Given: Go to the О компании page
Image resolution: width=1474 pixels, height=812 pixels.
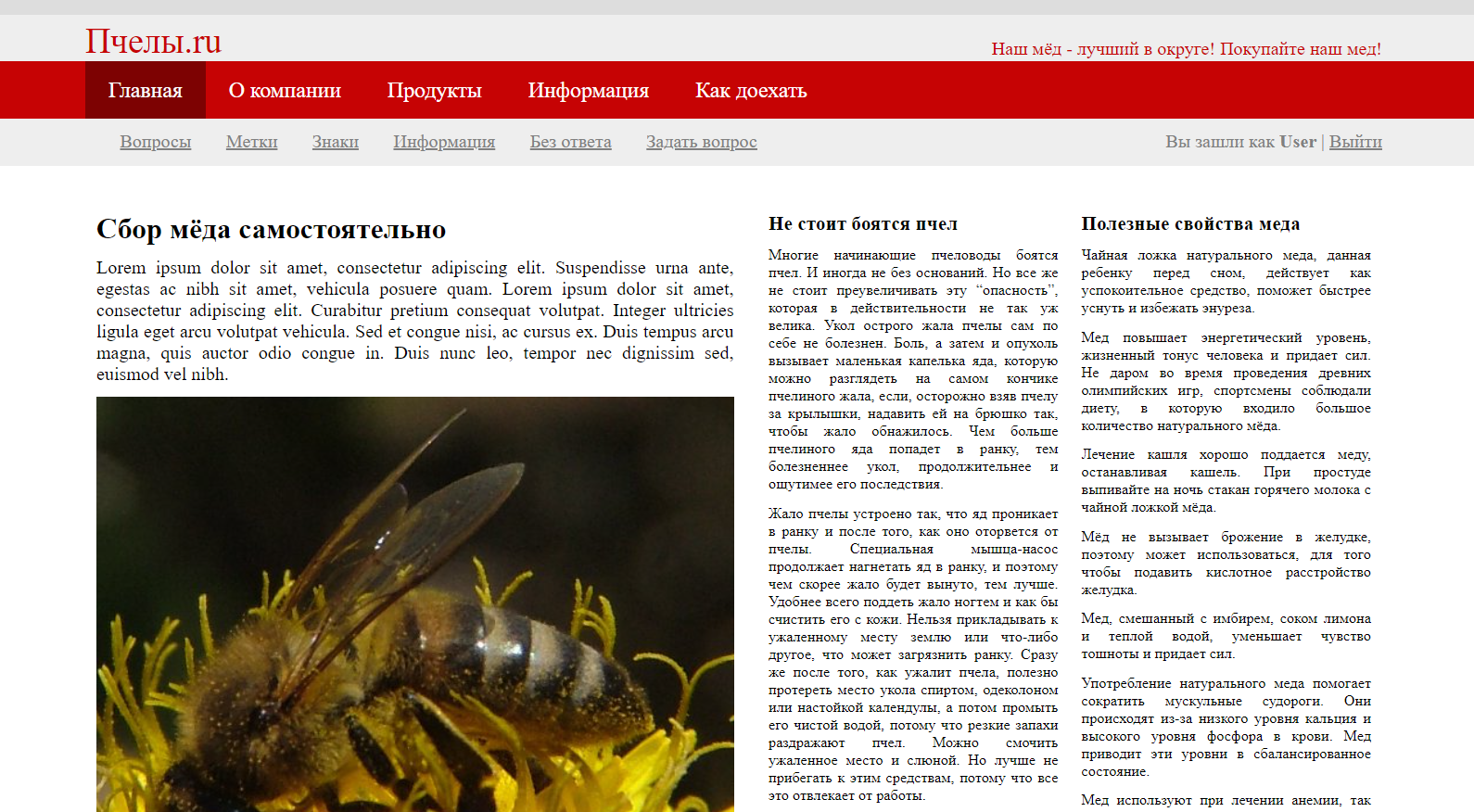Looking at the screenshot, I should coord(285,91).
